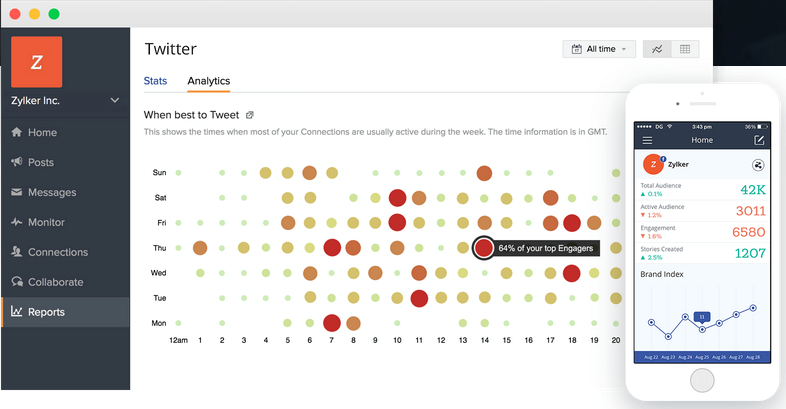Screen dimensions: 786x409
Task: Click the Friday 18 red dot
Action: click(x=572, y=223)
